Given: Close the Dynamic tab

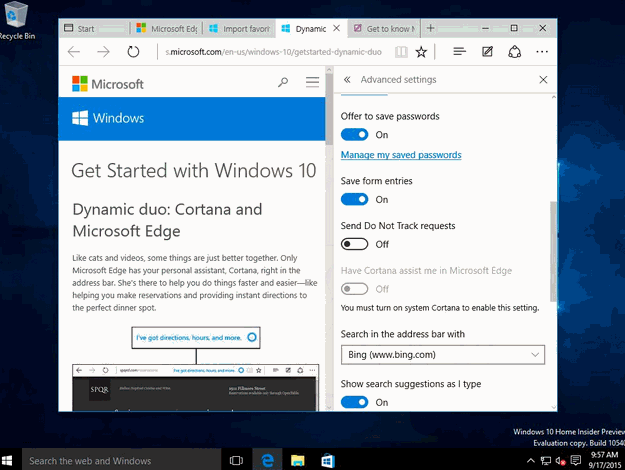Looking at the screenshot, I should click(336, 28).
